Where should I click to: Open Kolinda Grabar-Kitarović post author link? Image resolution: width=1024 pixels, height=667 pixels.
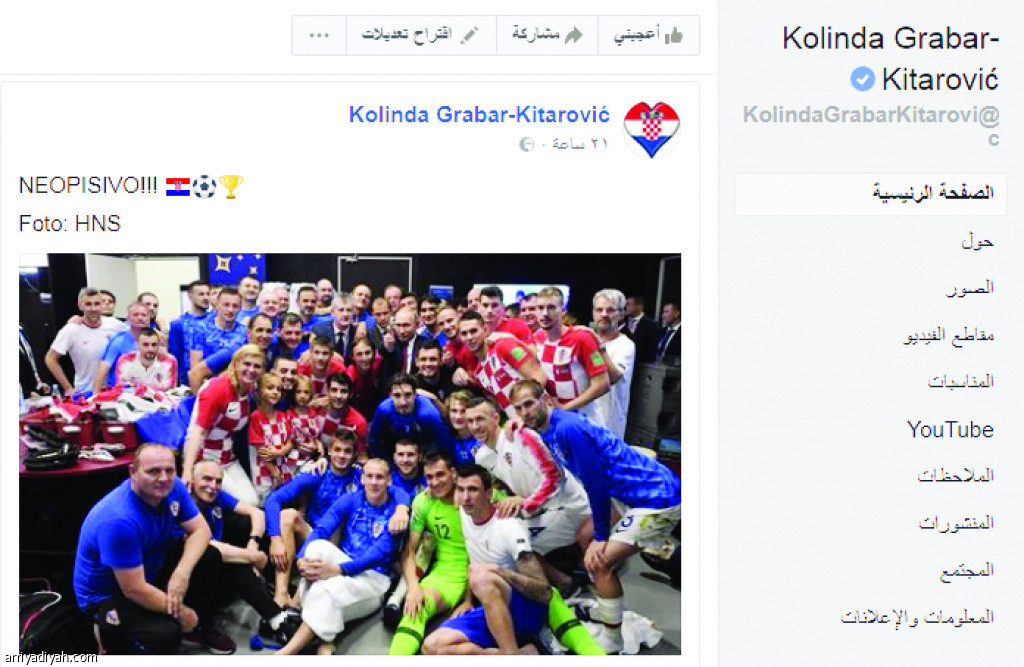click(479, 115)
